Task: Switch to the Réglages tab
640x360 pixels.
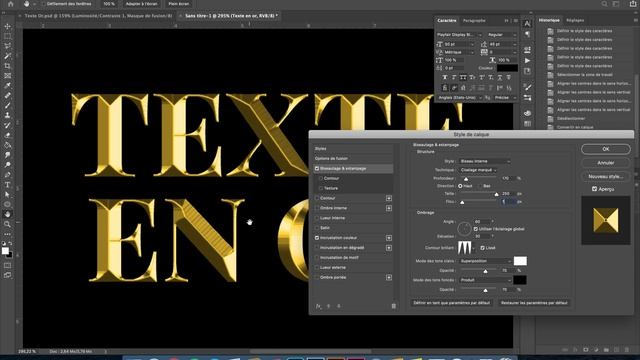Action: pyautogui.click(x=575, y=20)
